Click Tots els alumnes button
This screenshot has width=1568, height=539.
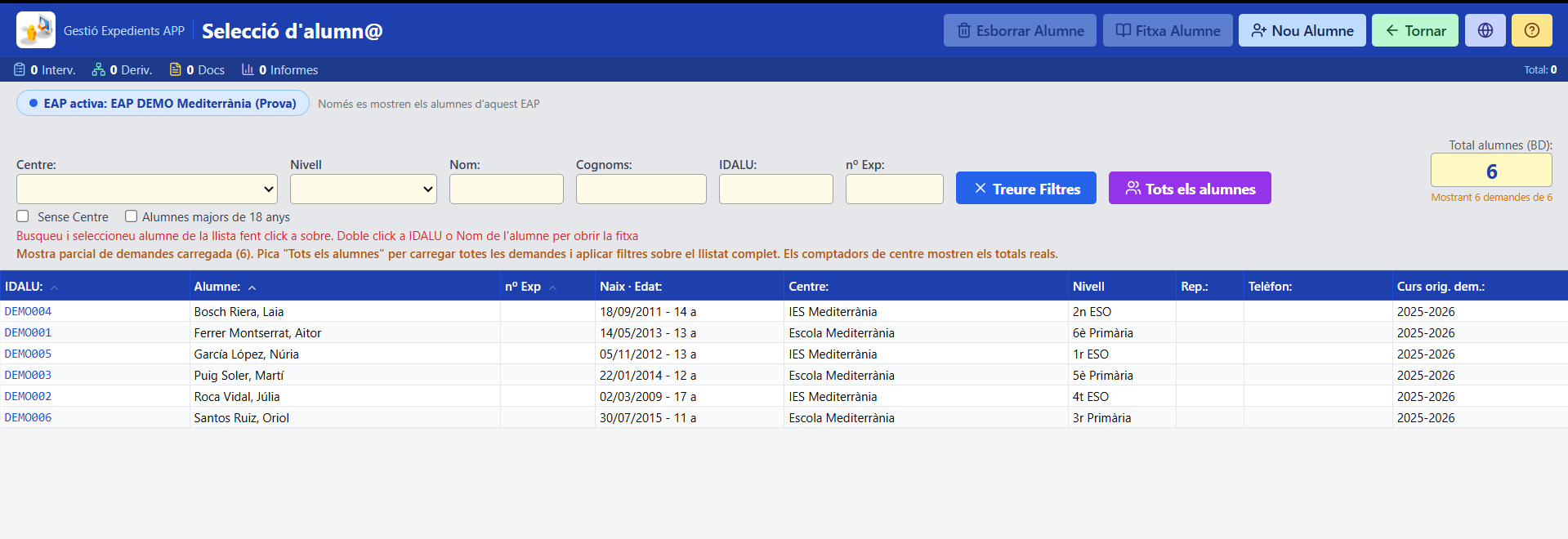click(1190, 188)
